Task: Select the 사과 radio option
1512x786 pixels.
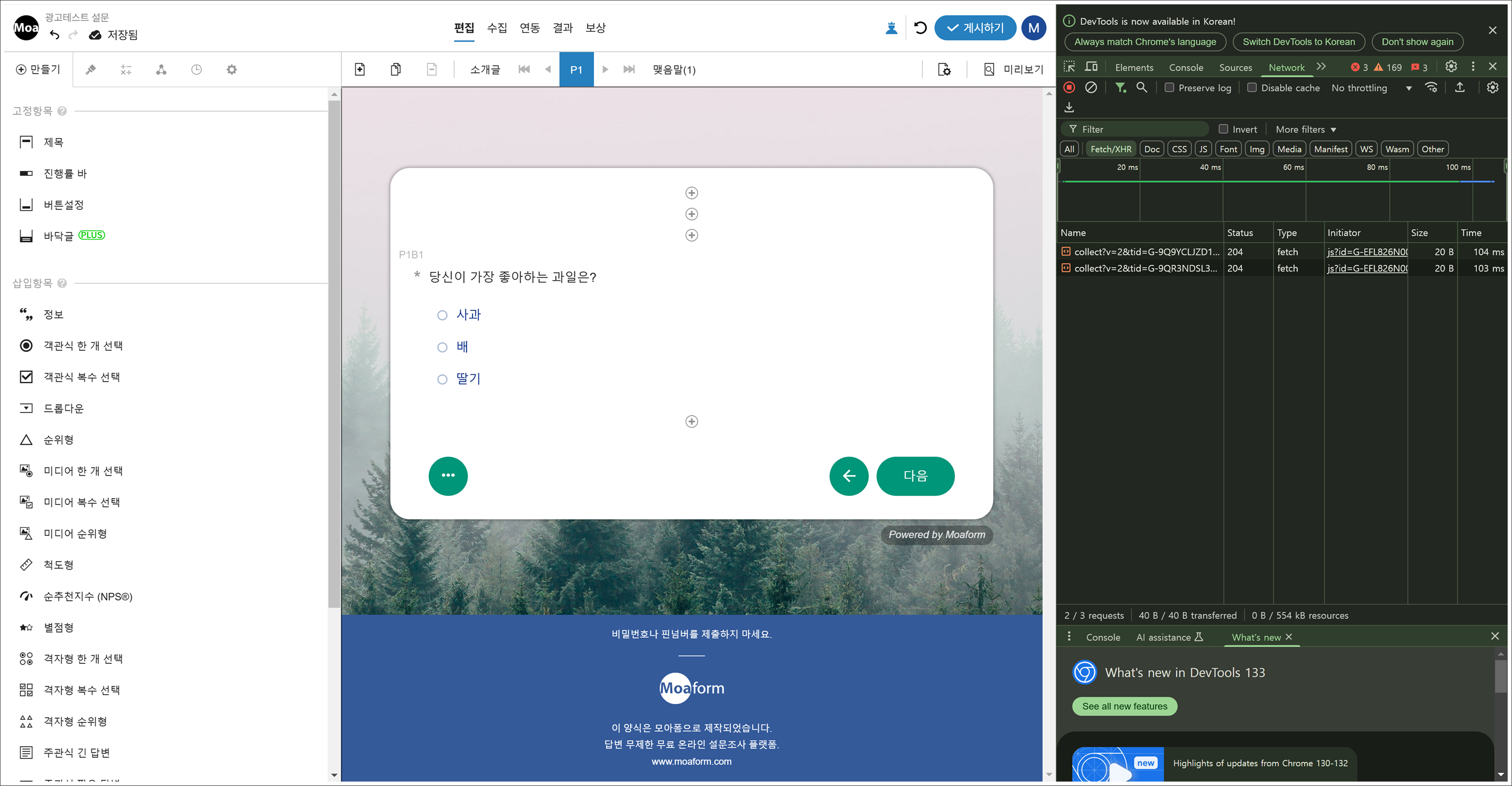Action: 443,316
